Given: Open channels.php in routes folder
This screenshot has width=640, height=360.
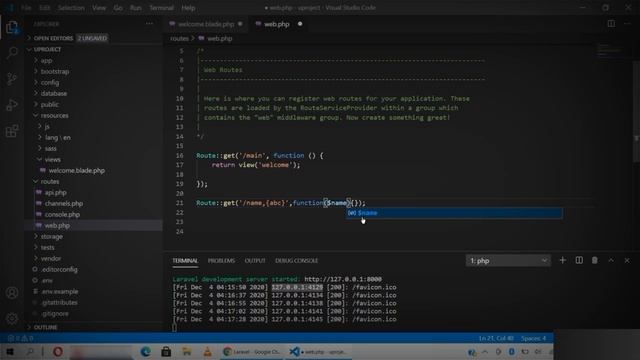Looking at the screenshot, I should pos(64,203).
